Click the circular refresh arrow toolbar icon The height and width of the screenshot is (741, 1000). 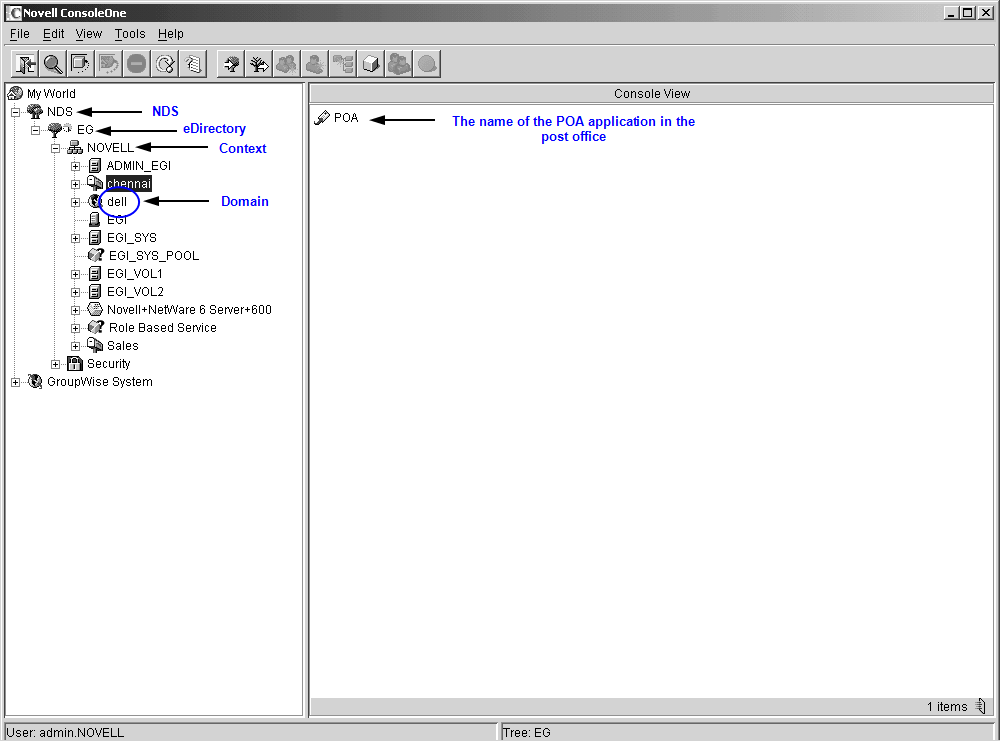pos(165,64)
